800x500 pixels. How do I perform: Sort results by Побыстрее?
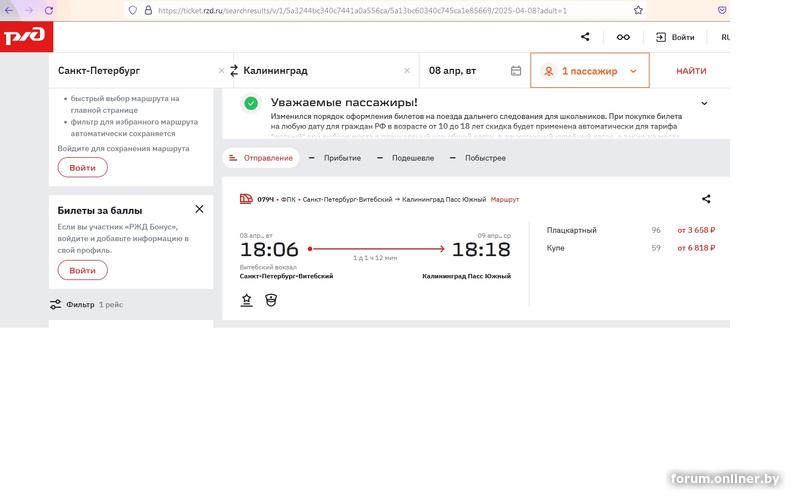[478, 158]
